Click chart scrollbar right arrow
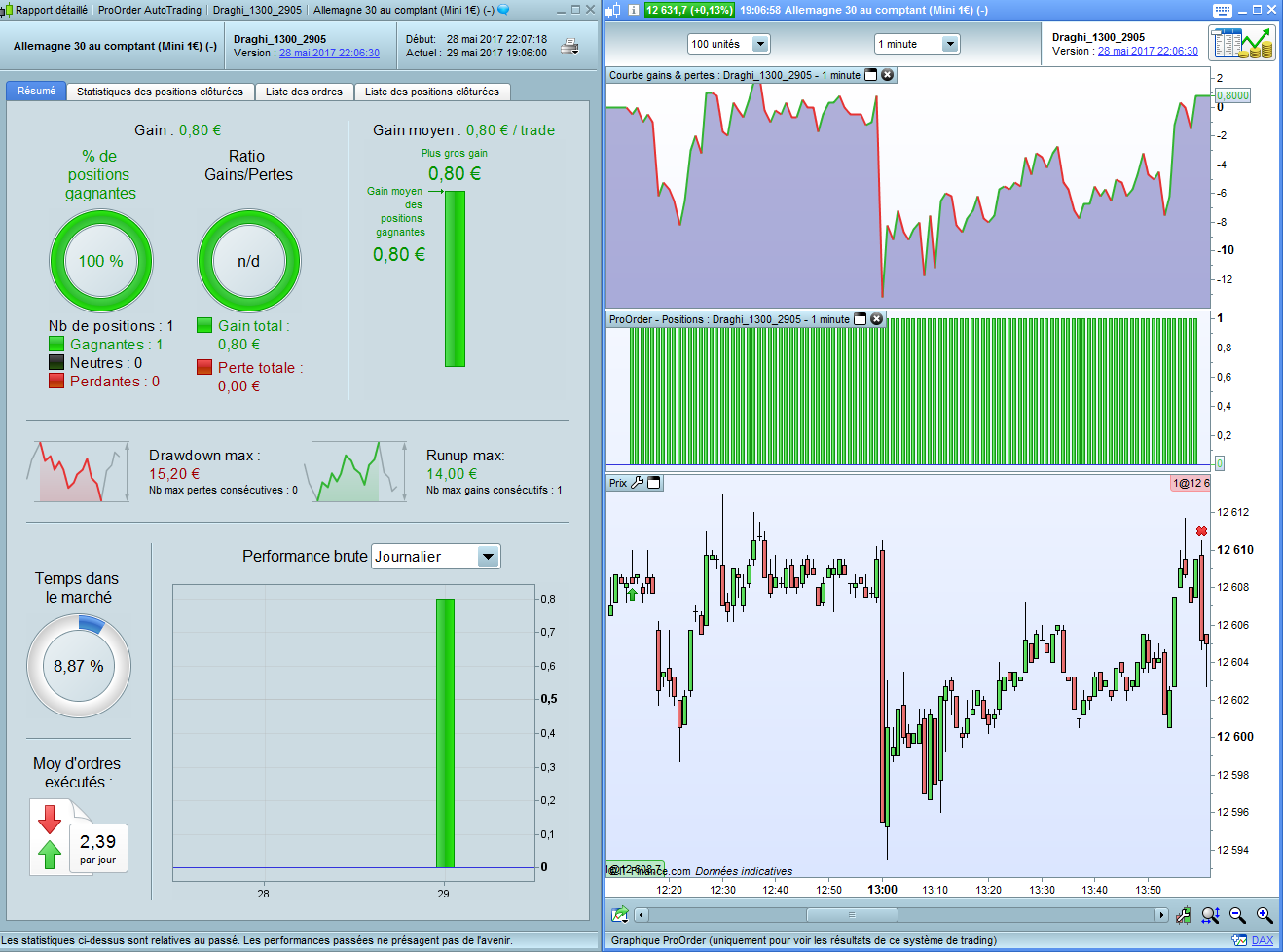The image size is (1283, 952). (x=1160, y=915)
